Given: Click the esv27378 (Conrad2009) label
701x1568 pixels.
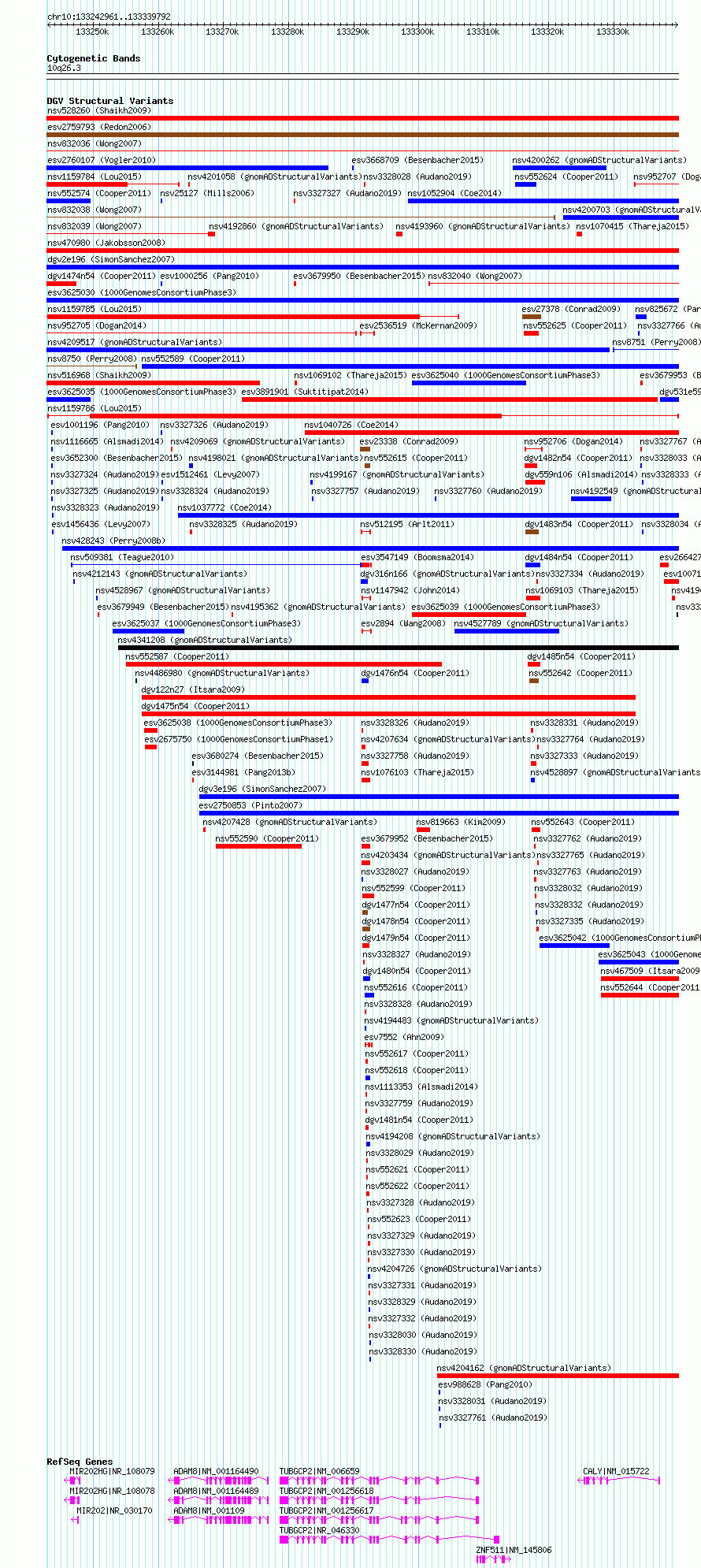Looking at the screenshot, I should pos(571,309).
